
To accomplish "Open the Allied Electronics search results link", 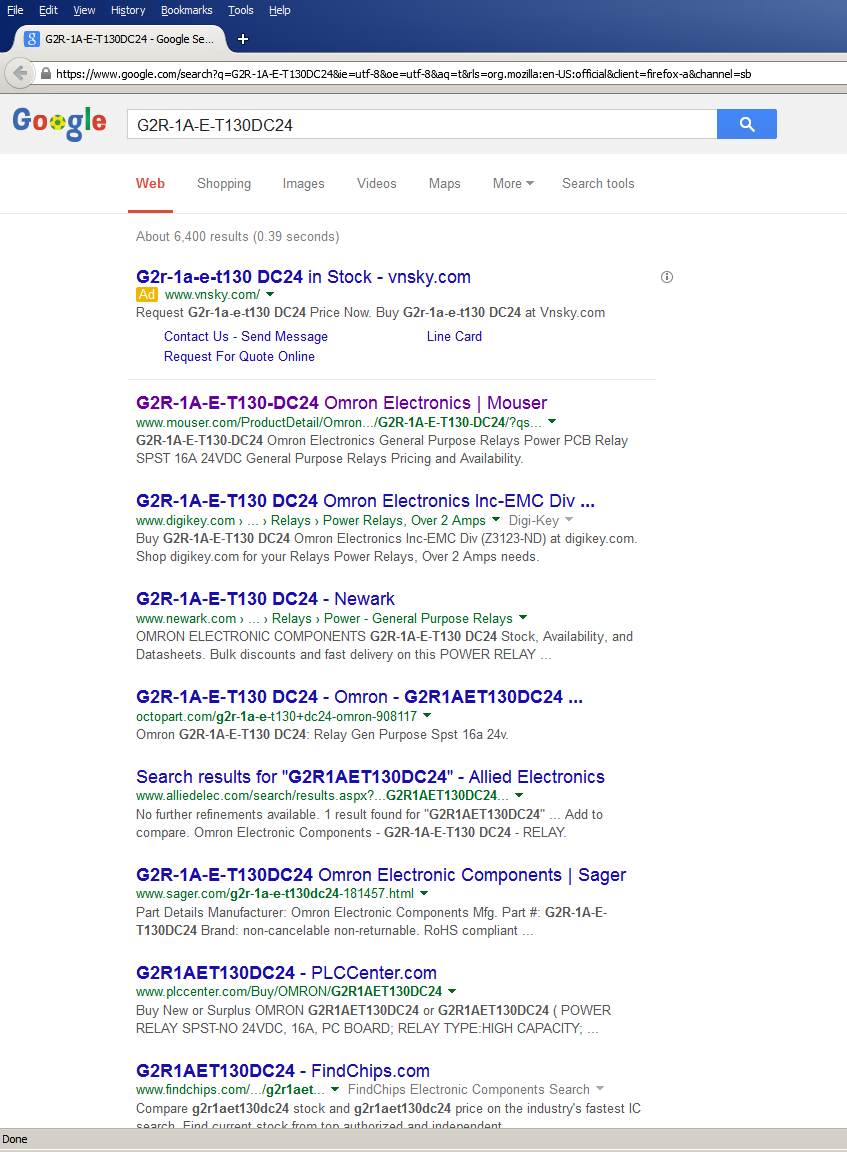I will [x=370, y=777].
